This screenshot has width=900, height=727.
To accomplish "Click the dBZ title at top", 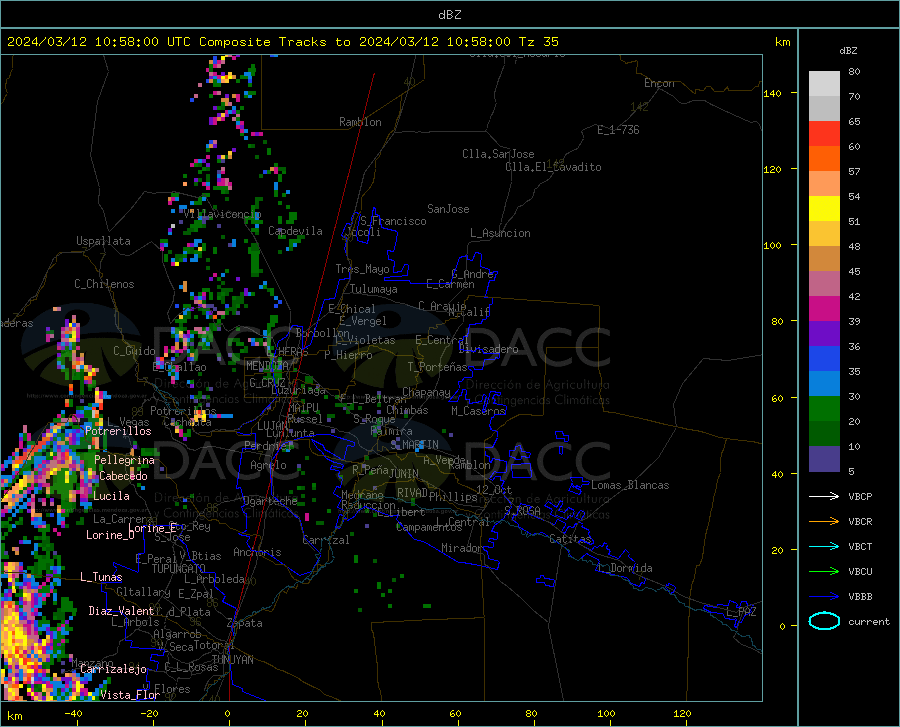I will click(449, 15).
